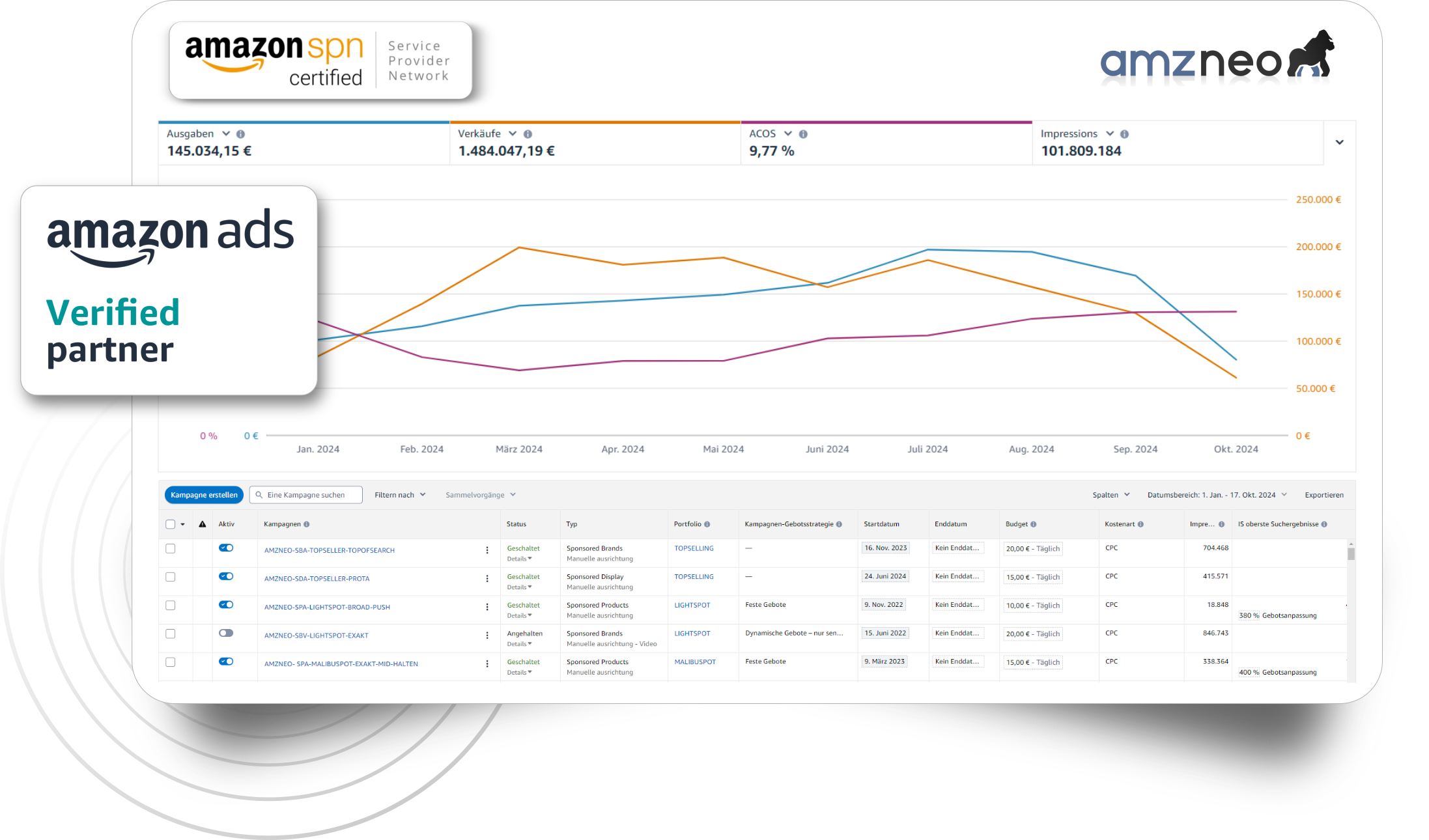
Task: Open the Datumsbereich date range dropdown
Action: pyautogui.click(x=1217, y=495)
